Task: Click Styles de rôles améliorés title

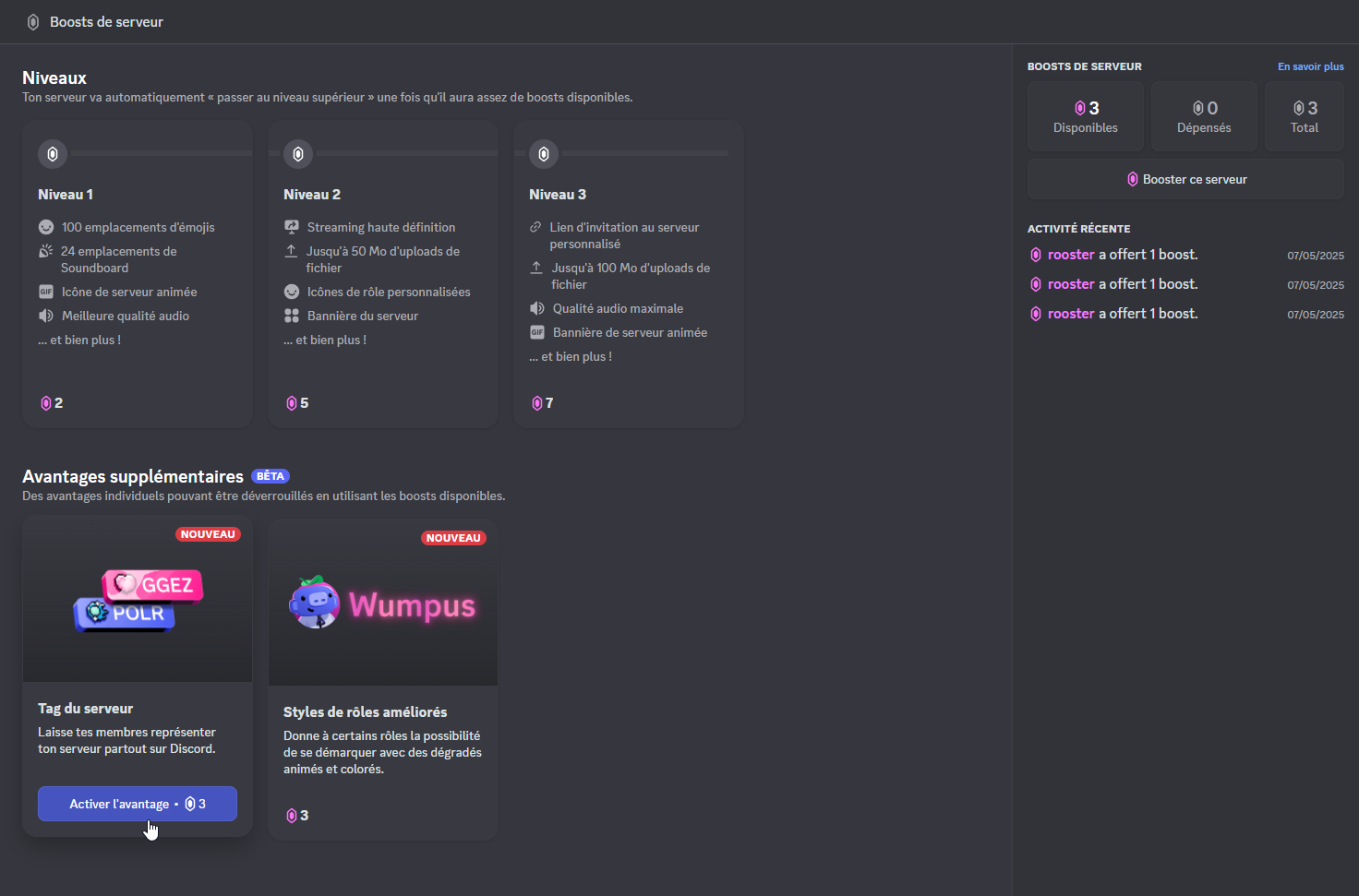Action: (x=365, y=712)
